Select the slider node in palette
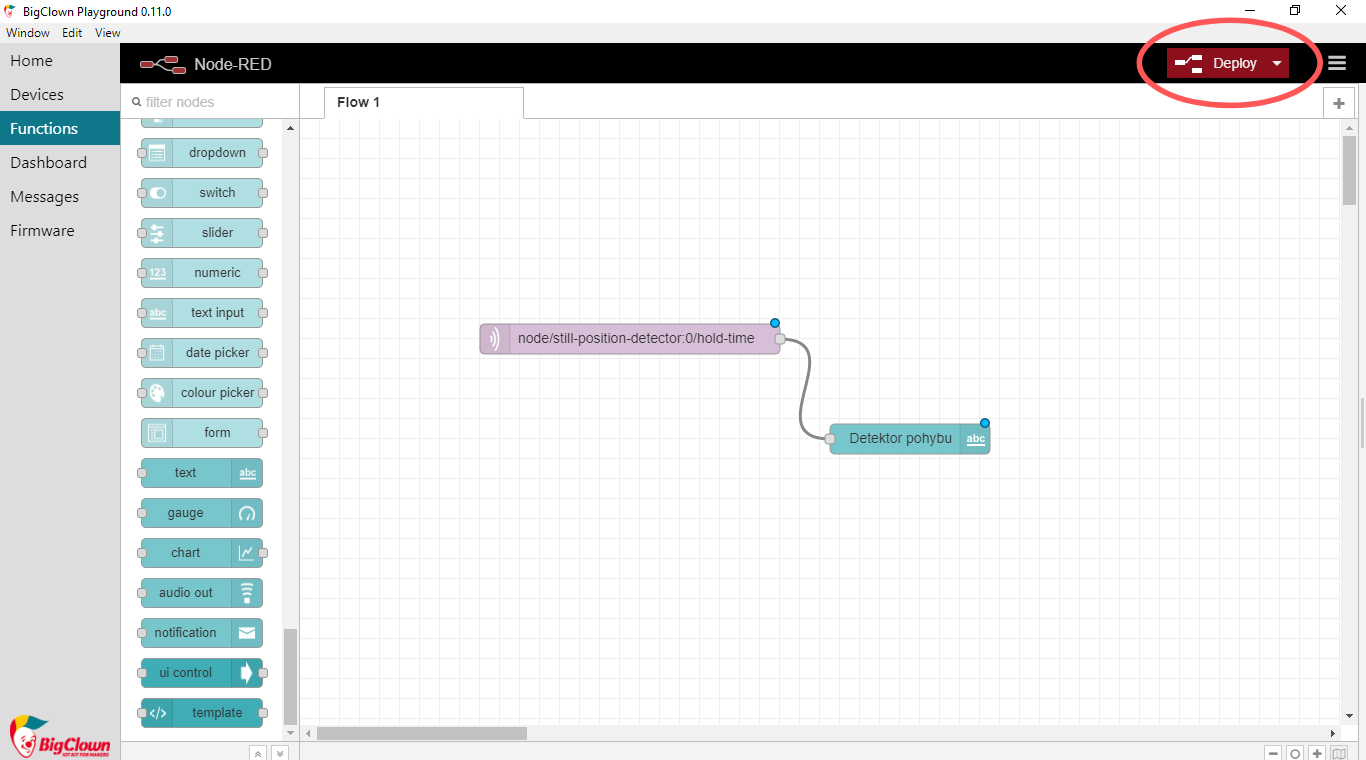The height and width of the screenshot is (760, 1366). [x=202, y=233]
